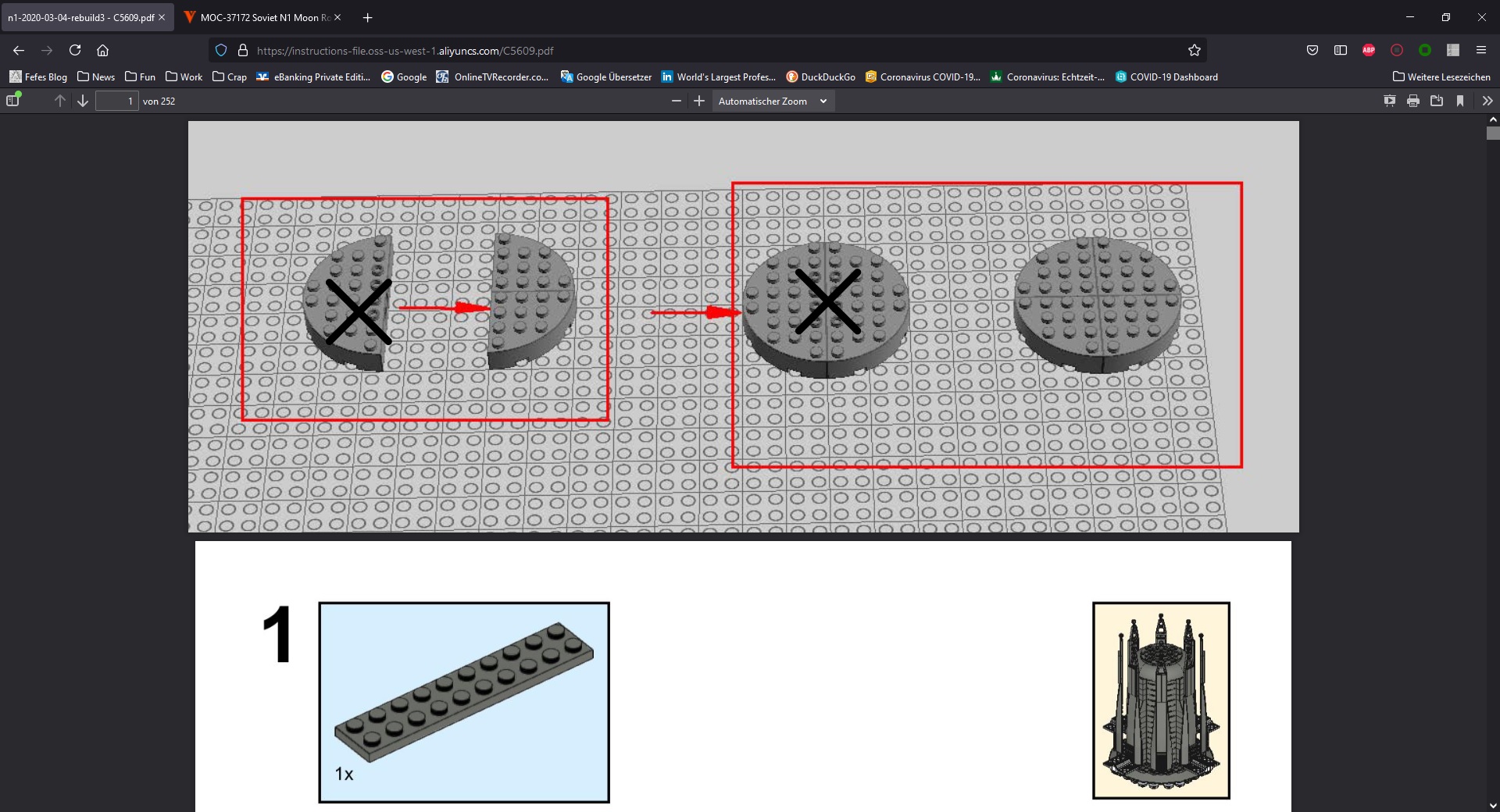Open the COVID-19 Dashboard bookmark
Screen dimensions: 1500x812
pyautogui.click(x=1166, y=77)
